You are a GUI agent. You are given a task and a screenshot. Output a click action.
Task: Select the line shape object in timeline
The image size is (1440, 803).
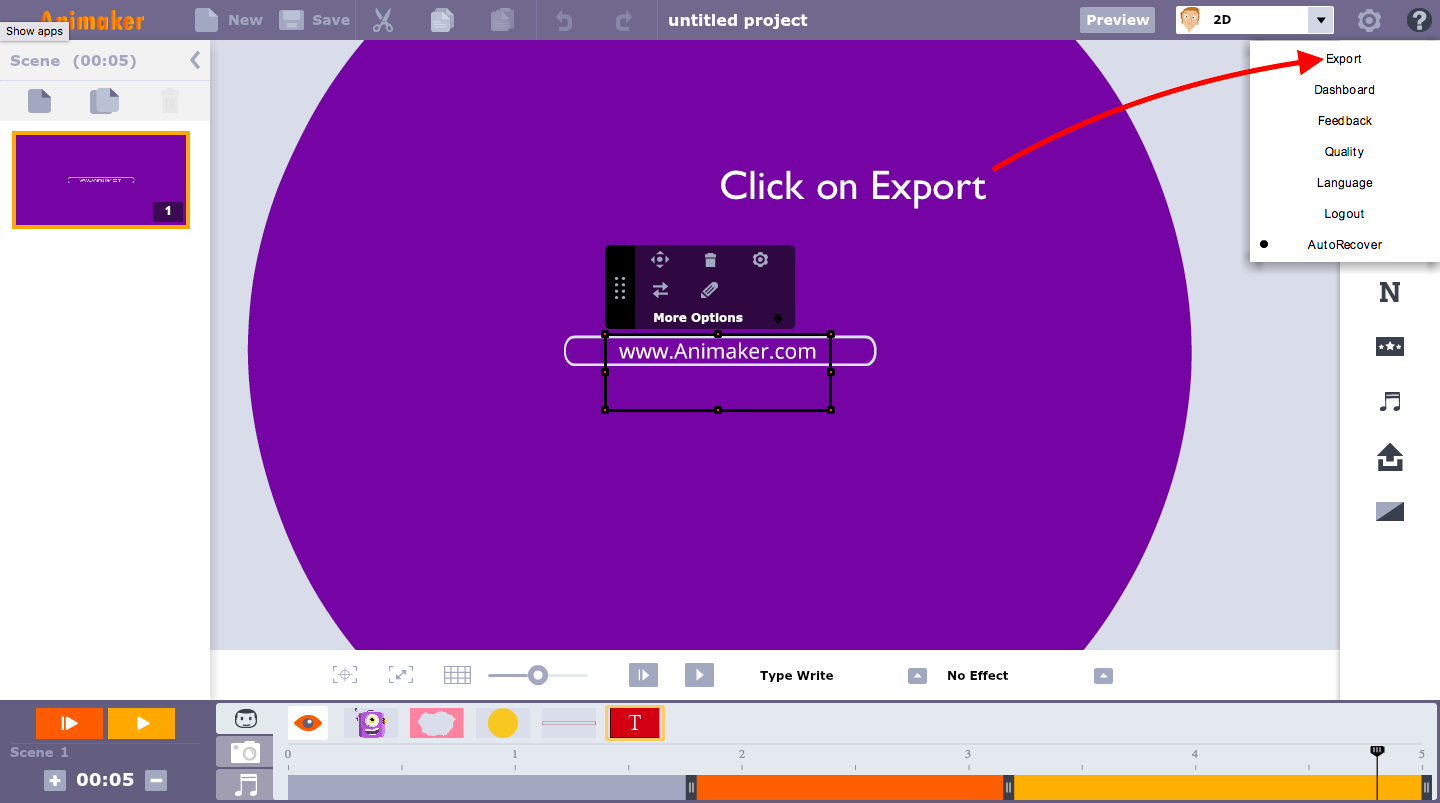click(x=569, y=723)
